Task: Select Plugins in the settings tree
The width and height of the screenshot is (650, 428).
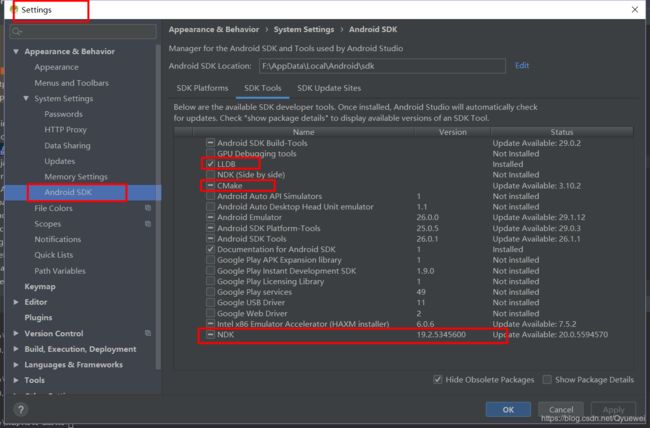Action: [38, 318]
